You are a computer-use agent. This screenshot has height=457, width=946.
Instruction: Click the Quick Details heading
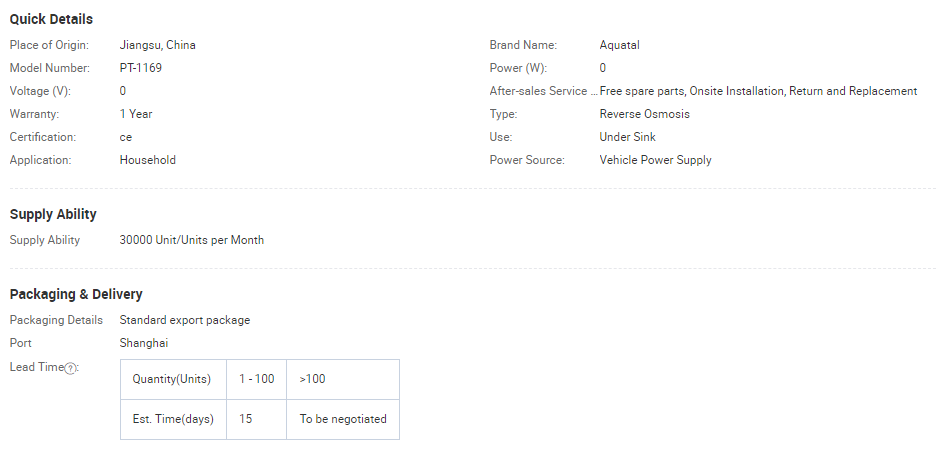(51, 19)
